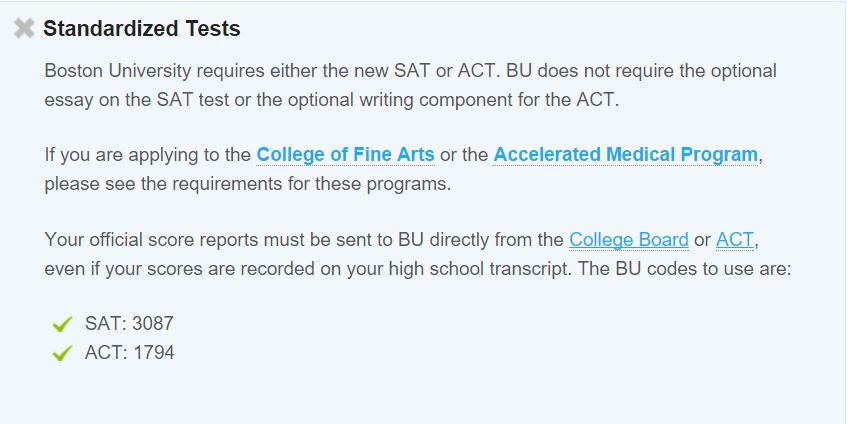Follow the College Board link
Screen dimensions: 861x424
coord(629,240)
